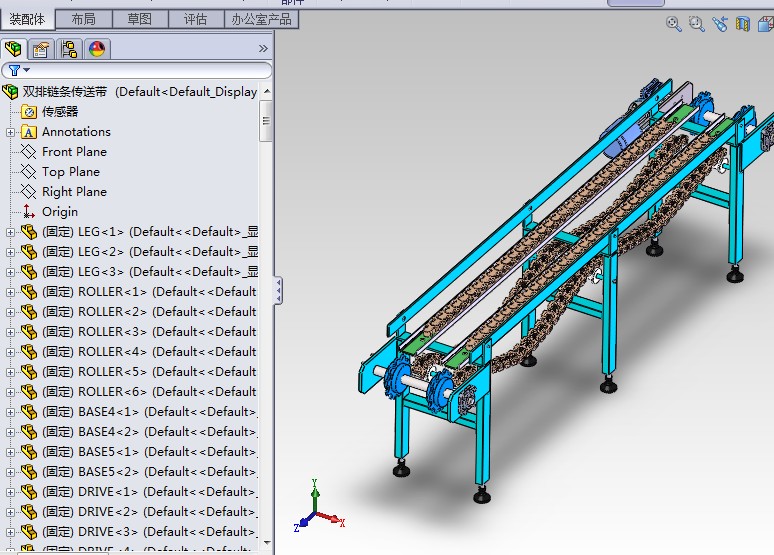Expand manager tabs with double chevron
774x555 pixels.
coord(263,48)
